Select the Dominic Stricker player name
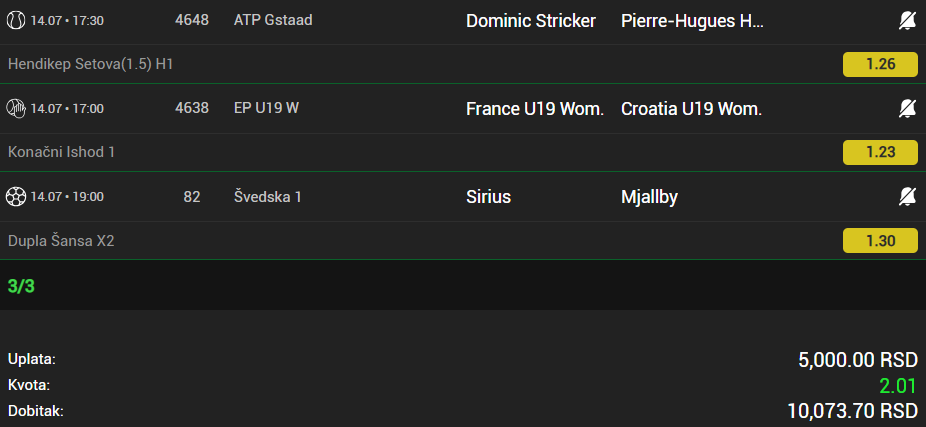The height and width of the screenshot is (427, 926). point(531,21)
